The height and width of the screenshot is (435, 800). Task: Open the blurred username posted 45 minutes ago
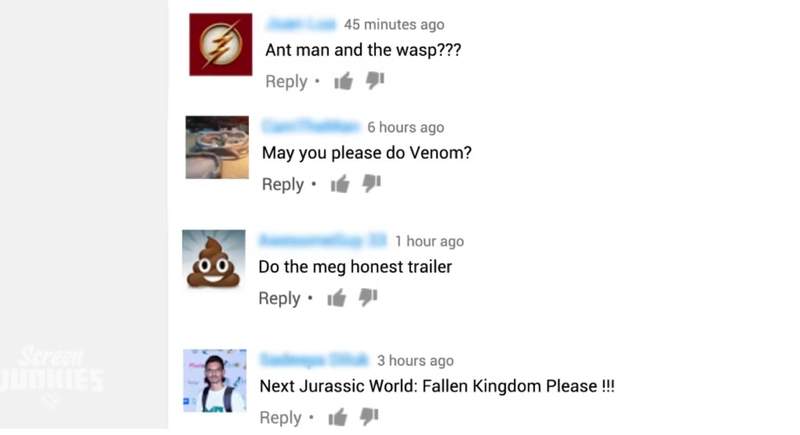click(x=301, y=24)
